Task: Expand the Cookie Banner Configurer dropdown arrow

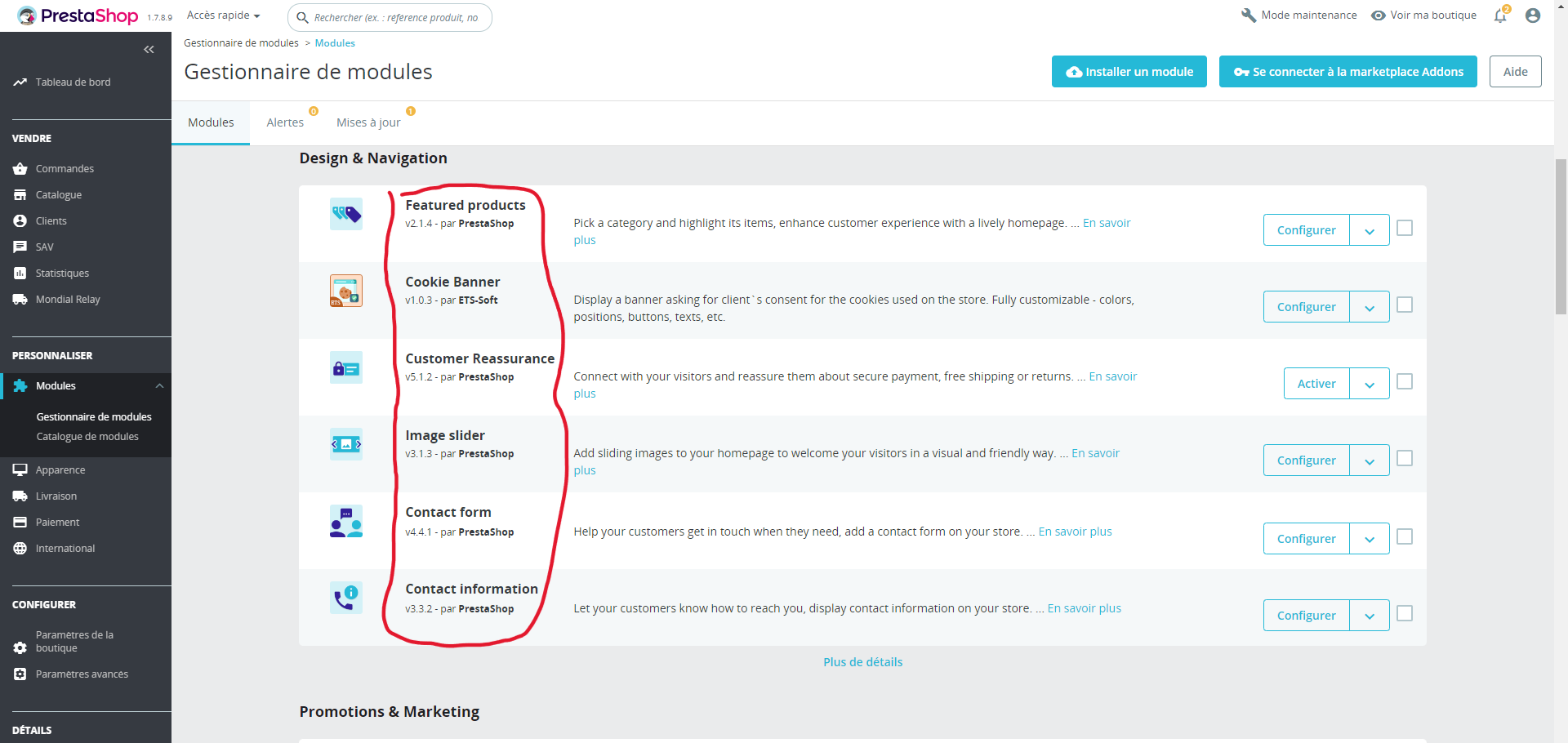Action: point(1370,307)
